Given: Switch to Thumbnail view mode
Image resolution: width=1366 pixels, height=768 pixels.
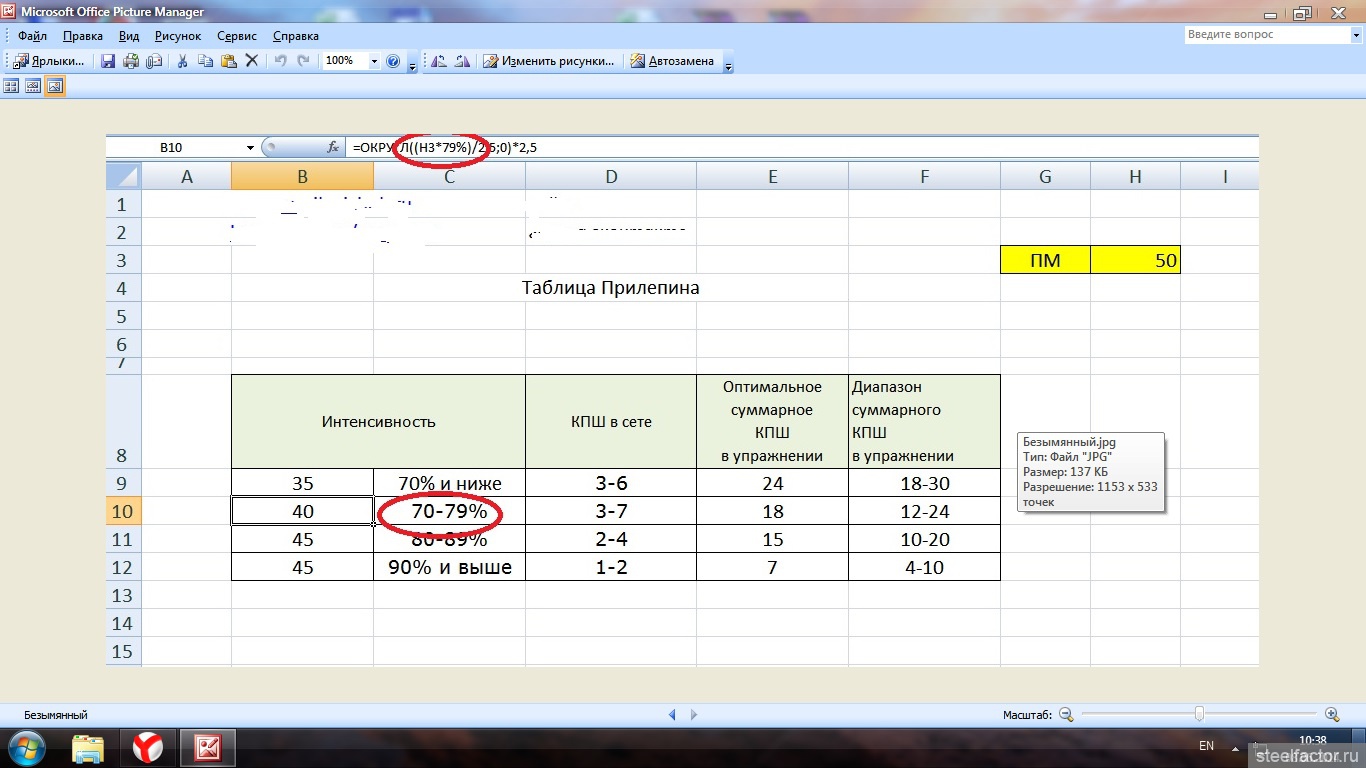Looking at the screenshot, I should 12,87.
